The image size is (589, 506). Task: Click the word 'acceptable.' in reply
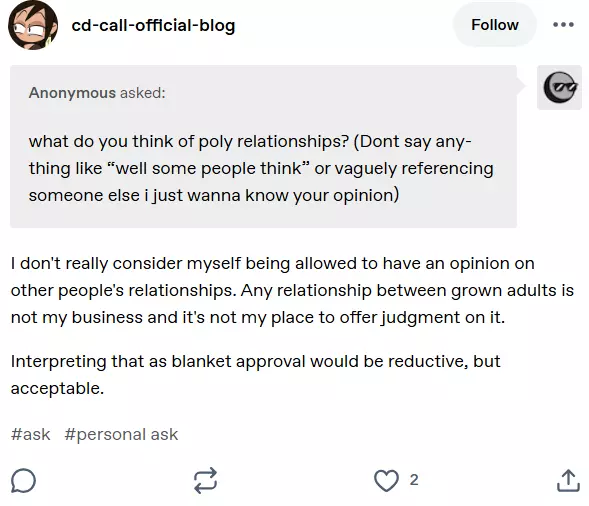[x=57, y=388]
